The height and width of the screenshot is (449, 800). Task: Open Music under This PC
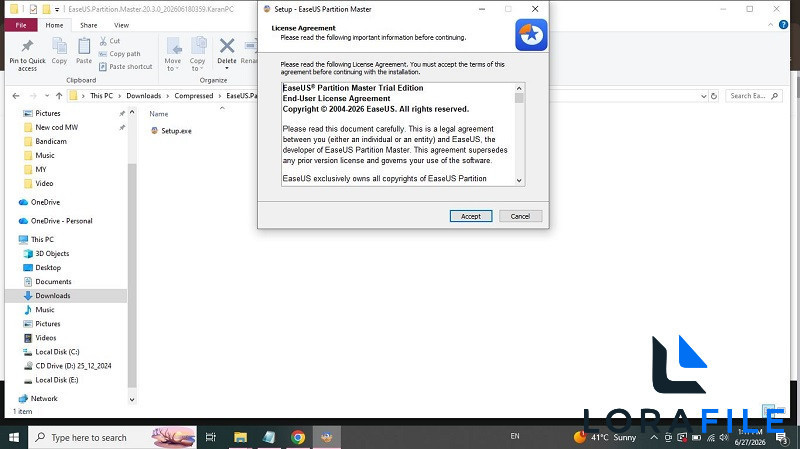45,310
